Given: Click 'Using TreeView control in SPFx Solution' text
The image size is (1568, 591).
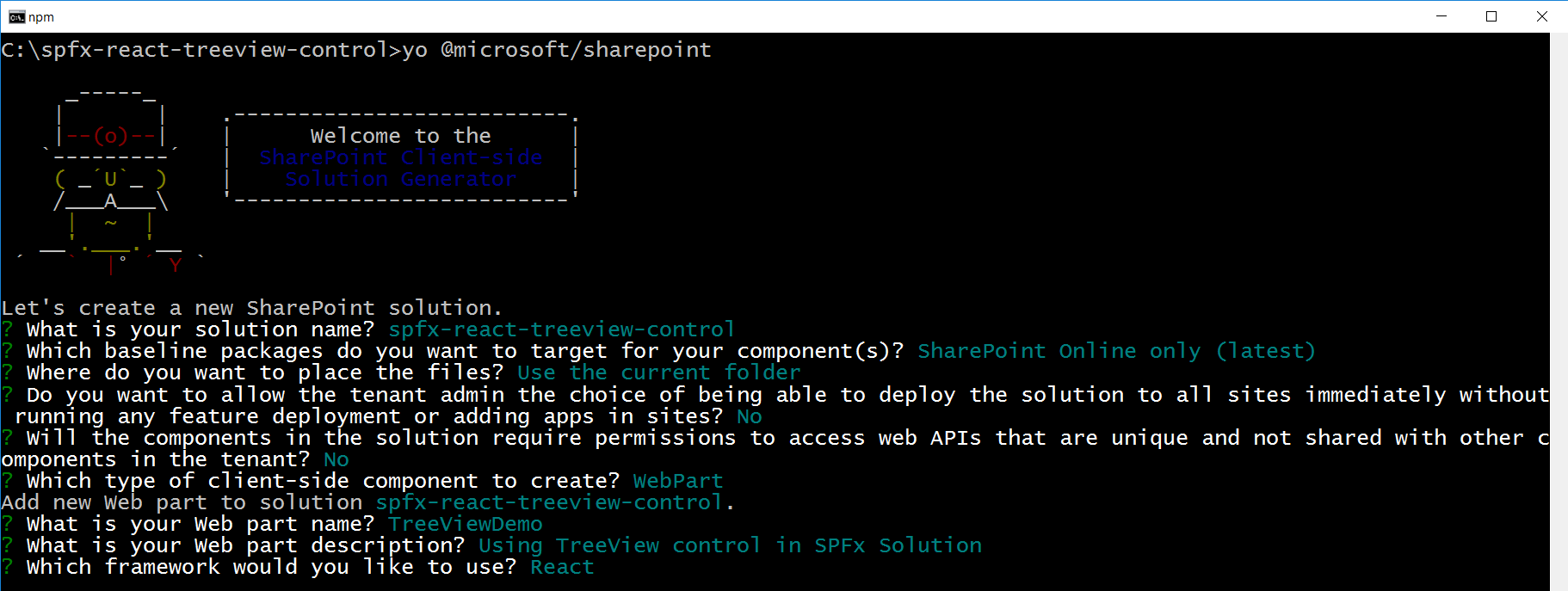Looking at the screenshot, I should 730,545.
